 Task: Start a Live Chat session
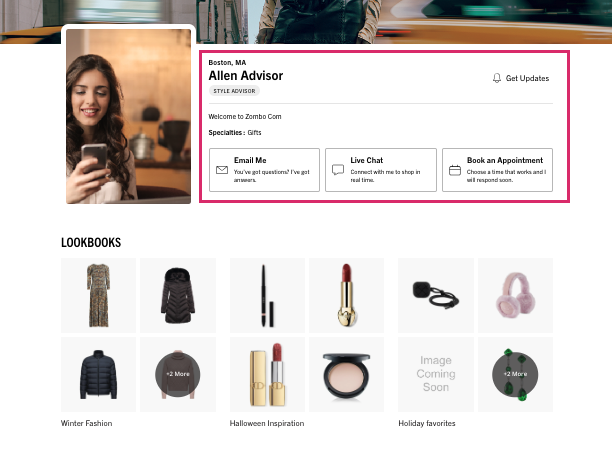tap(381, 170)
